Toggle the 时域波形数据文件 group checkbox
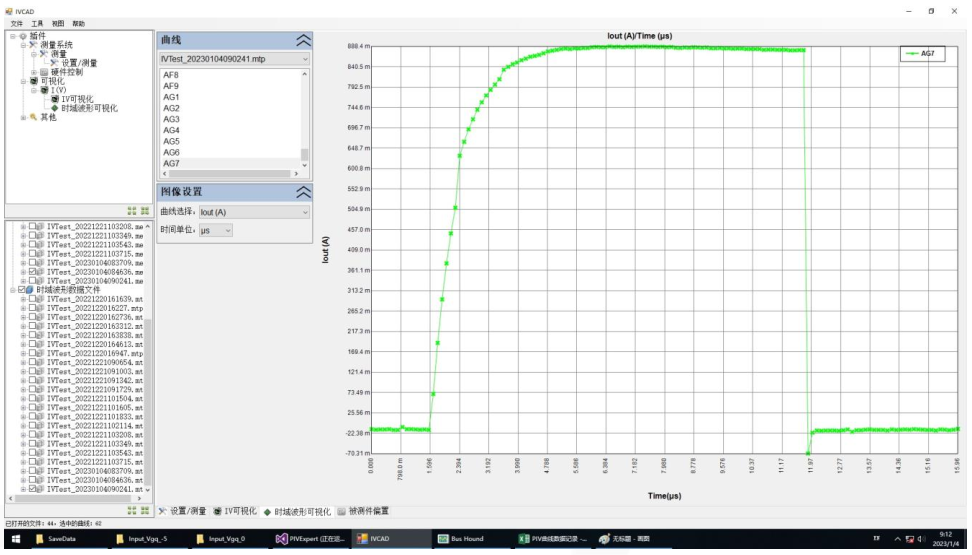Screen dimensions: 972x555 [x=21, y=290]
